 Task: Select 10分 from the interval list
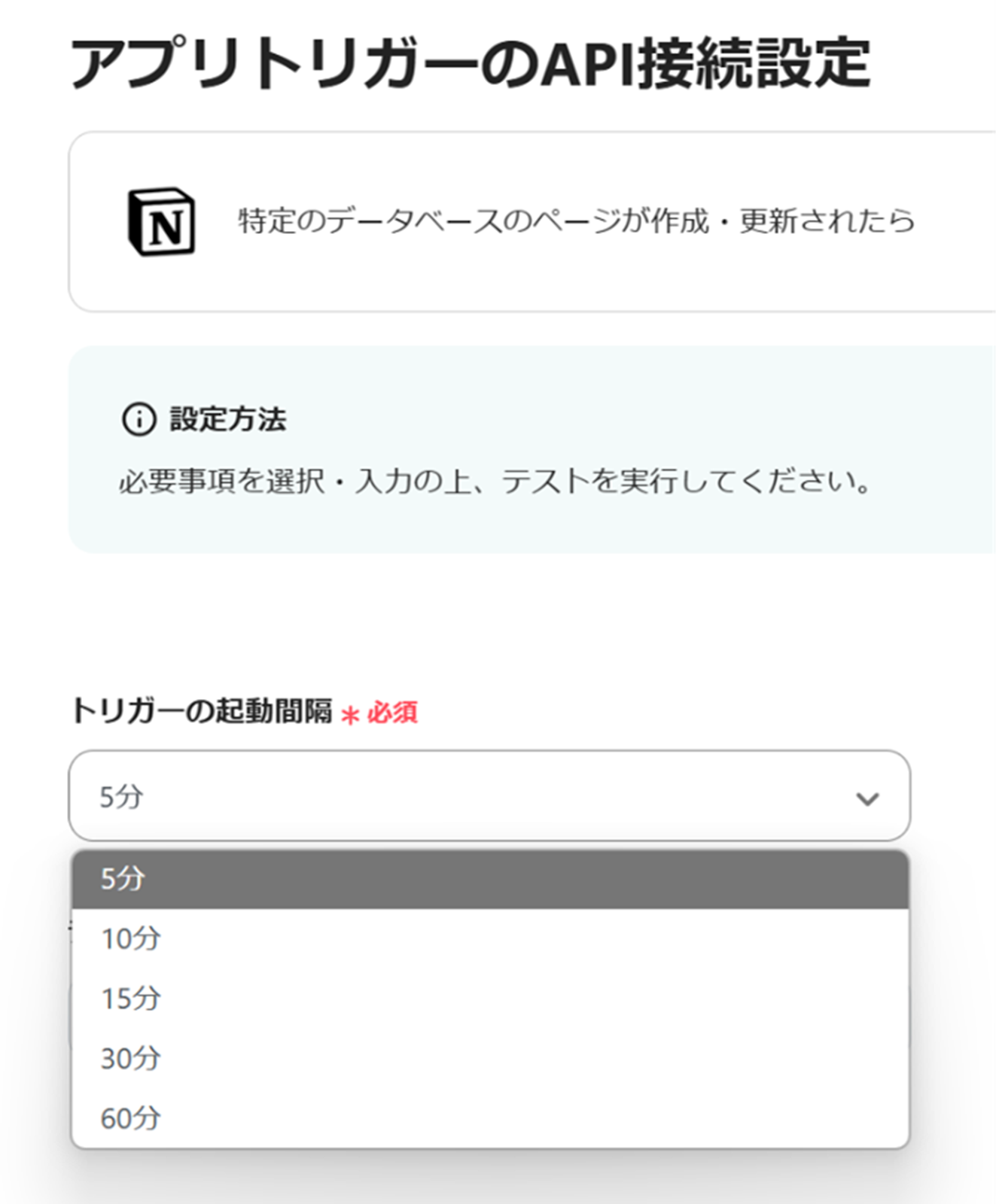click(x=131, y=938)
